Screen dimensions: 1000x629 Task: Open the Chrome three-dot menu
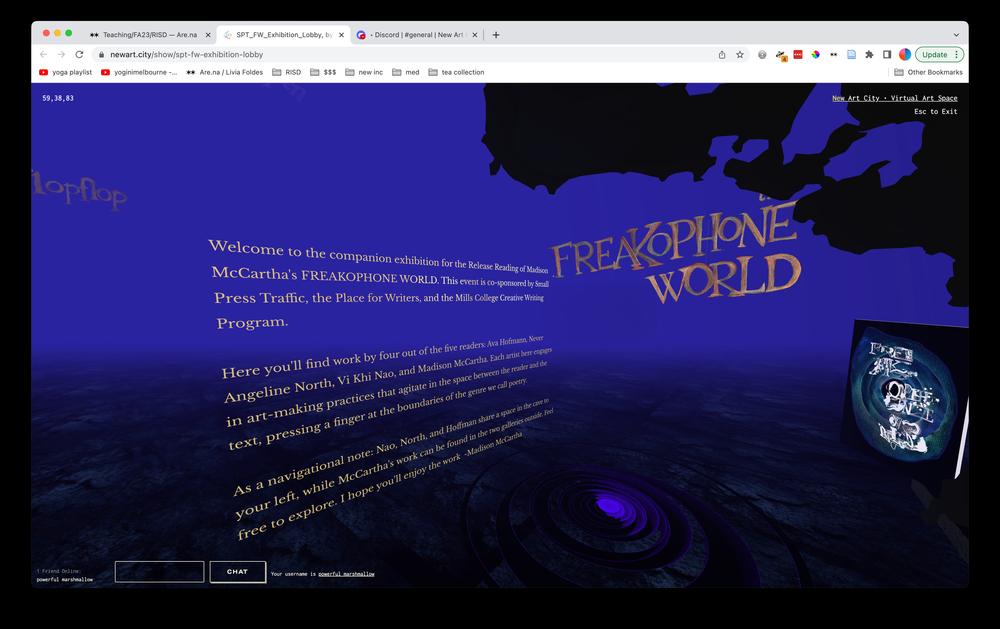point(957,55)
